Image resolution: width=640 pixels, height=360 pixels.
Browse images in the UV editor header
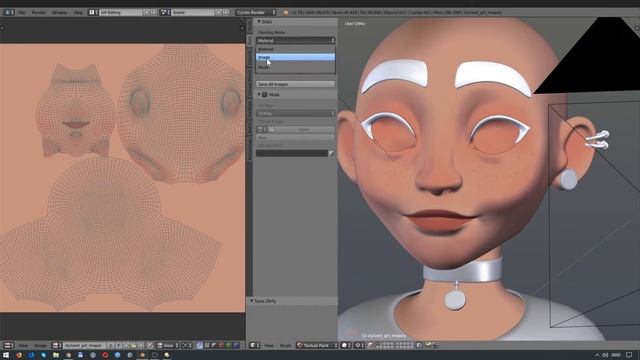coord(57,345)
